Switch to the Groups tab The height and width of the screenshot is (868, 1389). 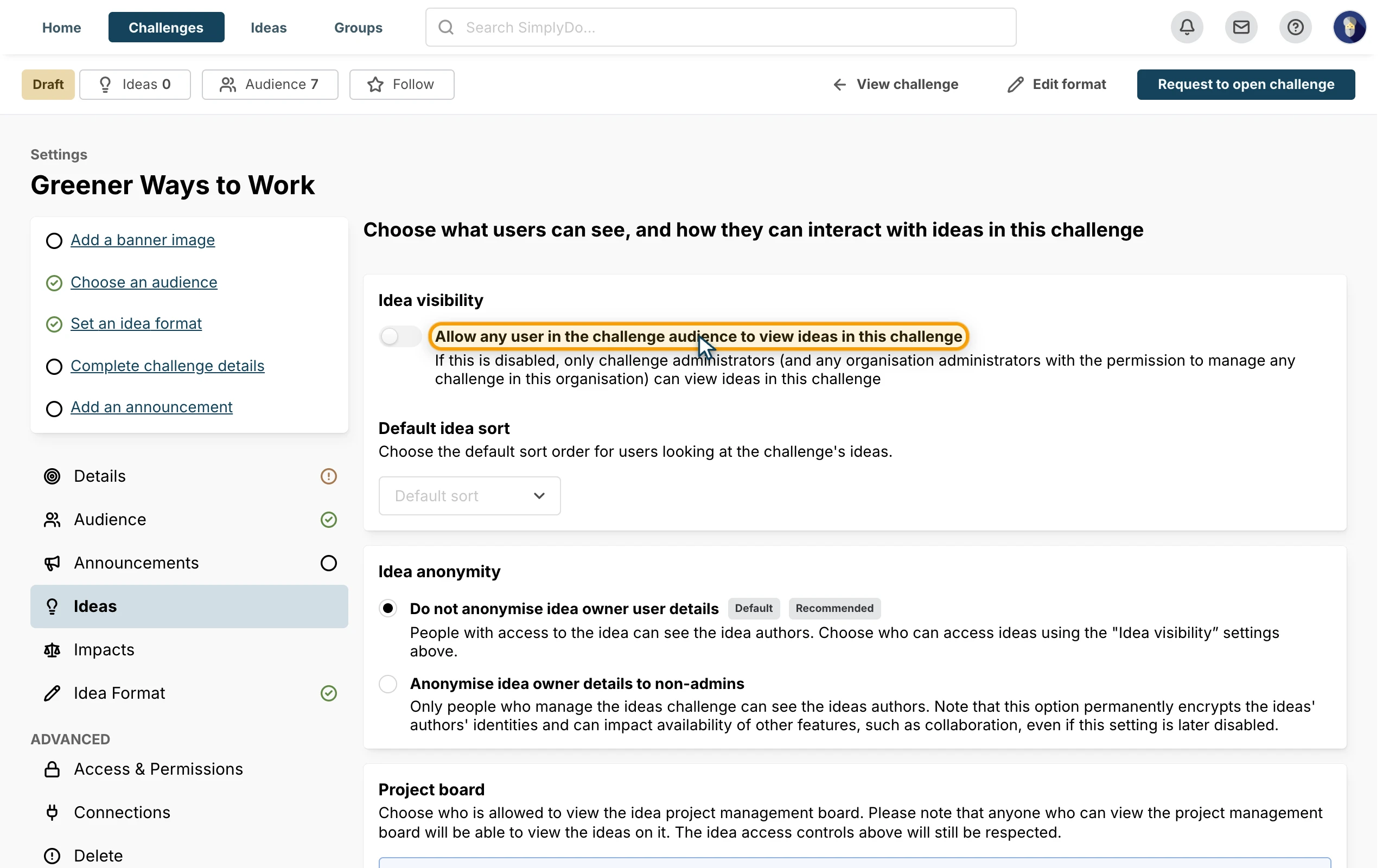point(358,27)
